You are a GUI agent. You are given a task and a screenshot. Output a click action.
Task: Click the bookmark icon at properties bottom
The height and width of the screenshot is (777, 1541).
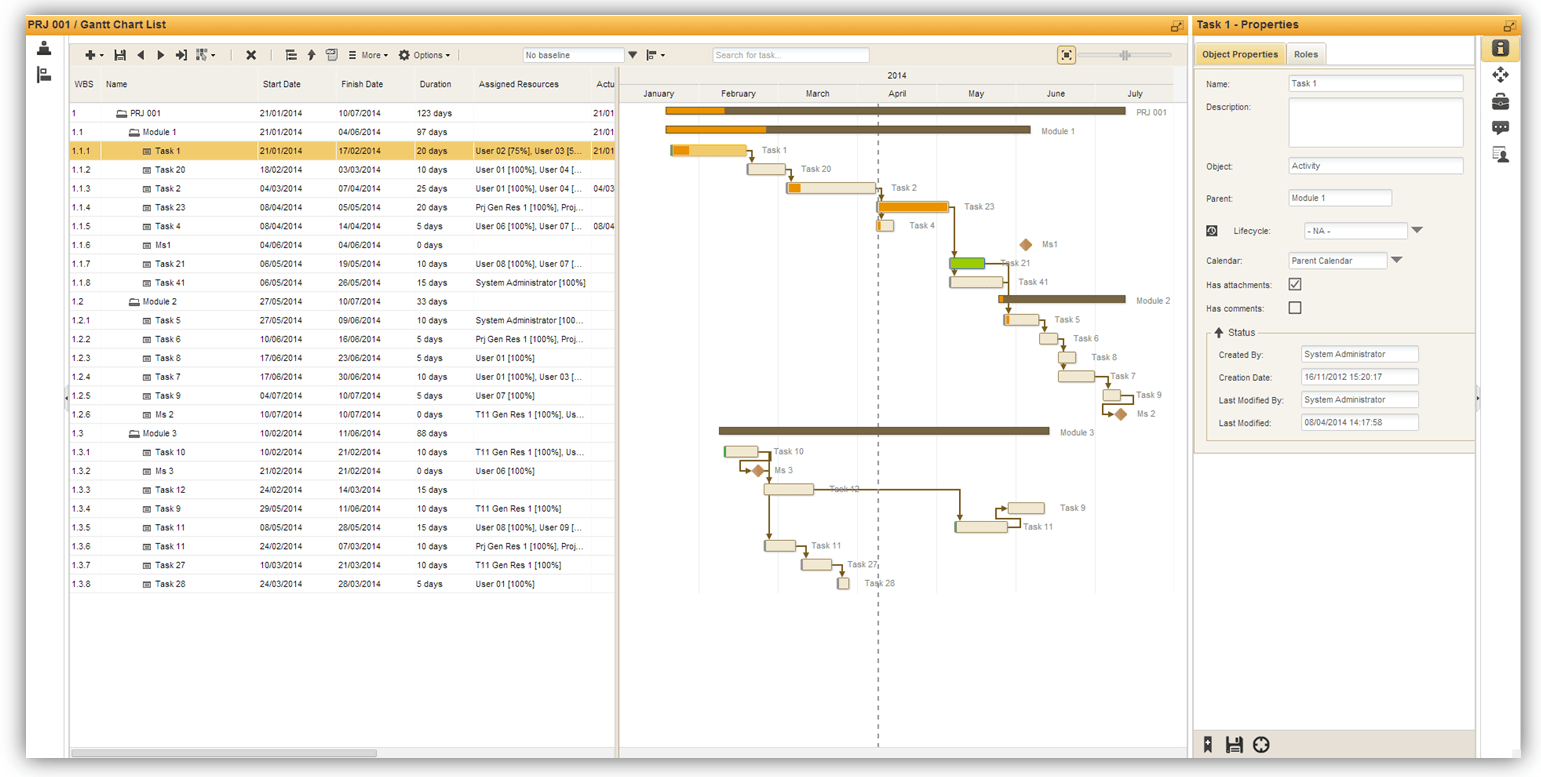1209,744
